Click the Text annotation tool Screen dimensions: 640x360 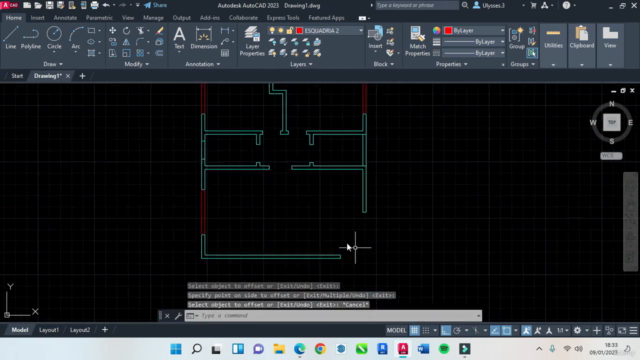(179, 38)
